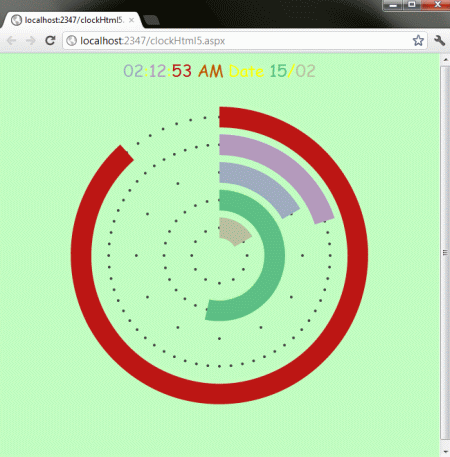The image size is (450, 457).
Task: Click the tan month arc
Action: point(233,231)
